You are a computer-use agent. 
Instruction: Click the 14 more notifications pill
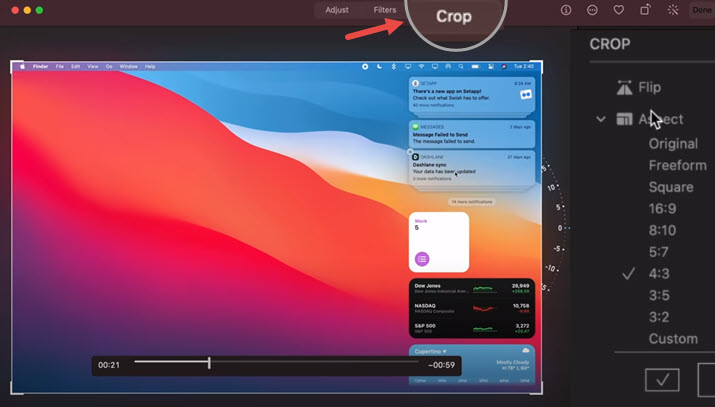pyautogui.click(x=471, y=201)
